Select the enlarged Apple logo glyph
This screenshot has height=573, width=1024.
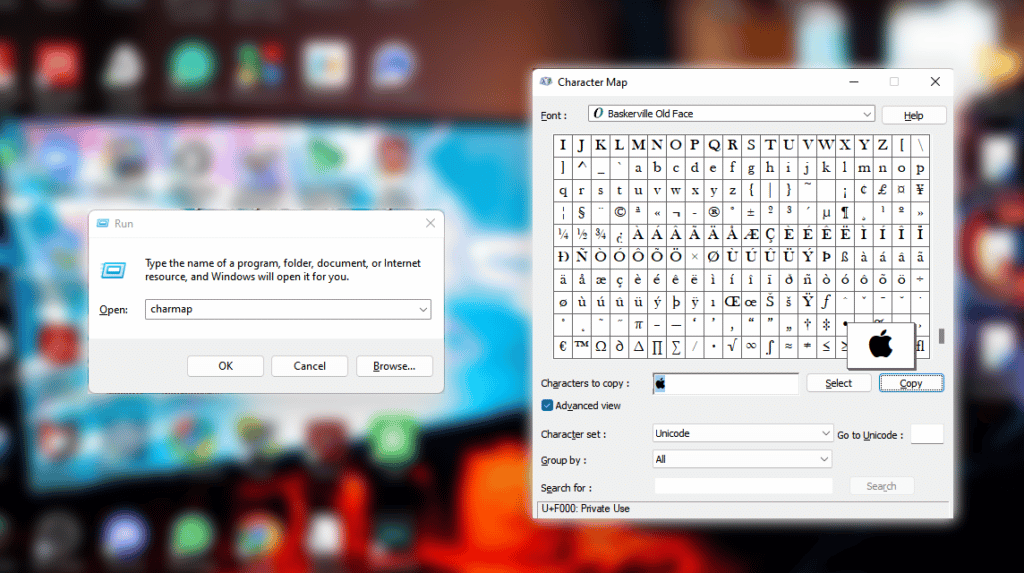tap(880, 345)
